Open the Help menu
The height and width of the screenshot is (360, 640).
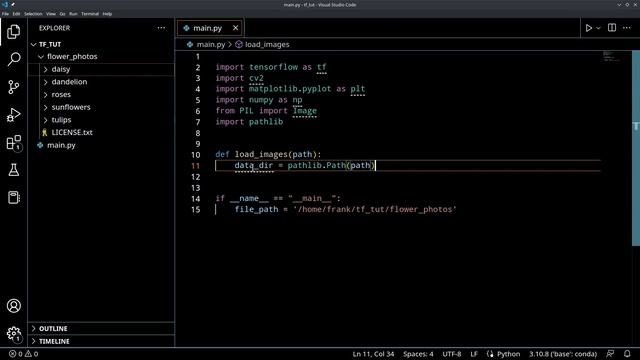coord(107,14)
